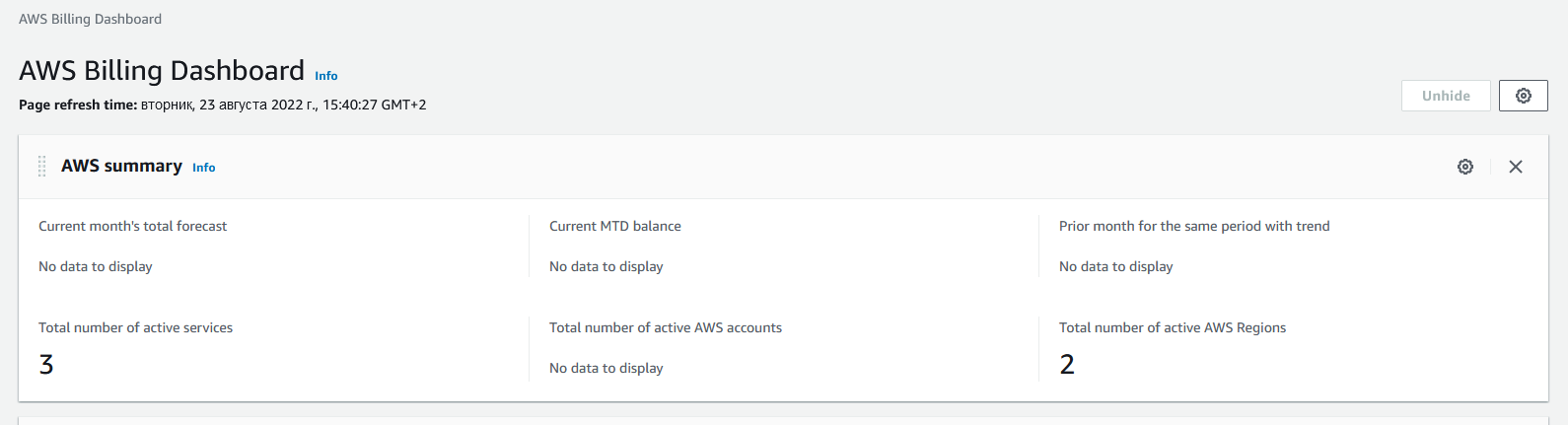Open AWS summary widget settings gear
The height and width of the screenshot is (425, 1568).
[x=1465, y=167]
